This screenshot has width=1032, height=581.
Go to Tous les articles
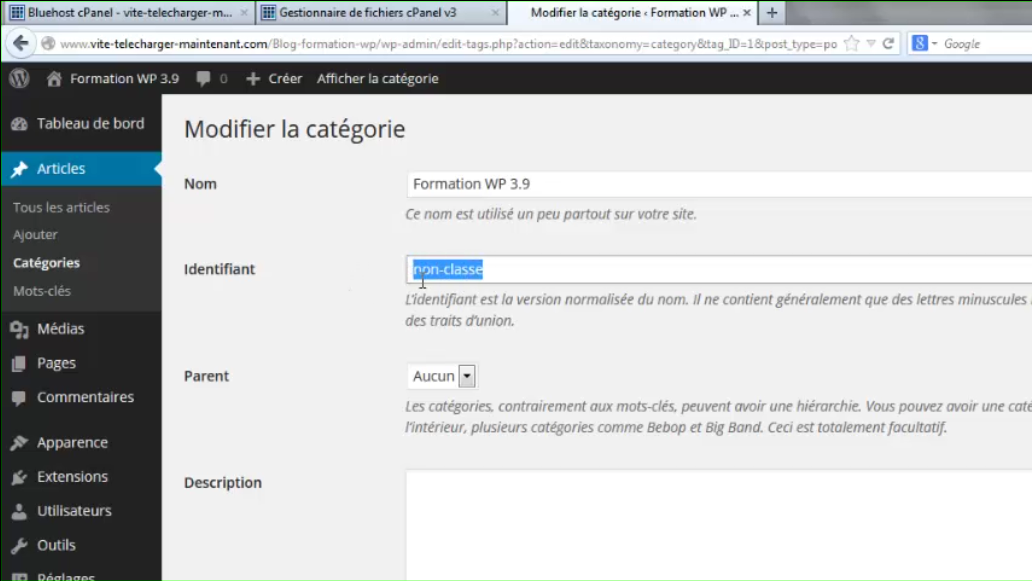[x=61, y=207]
